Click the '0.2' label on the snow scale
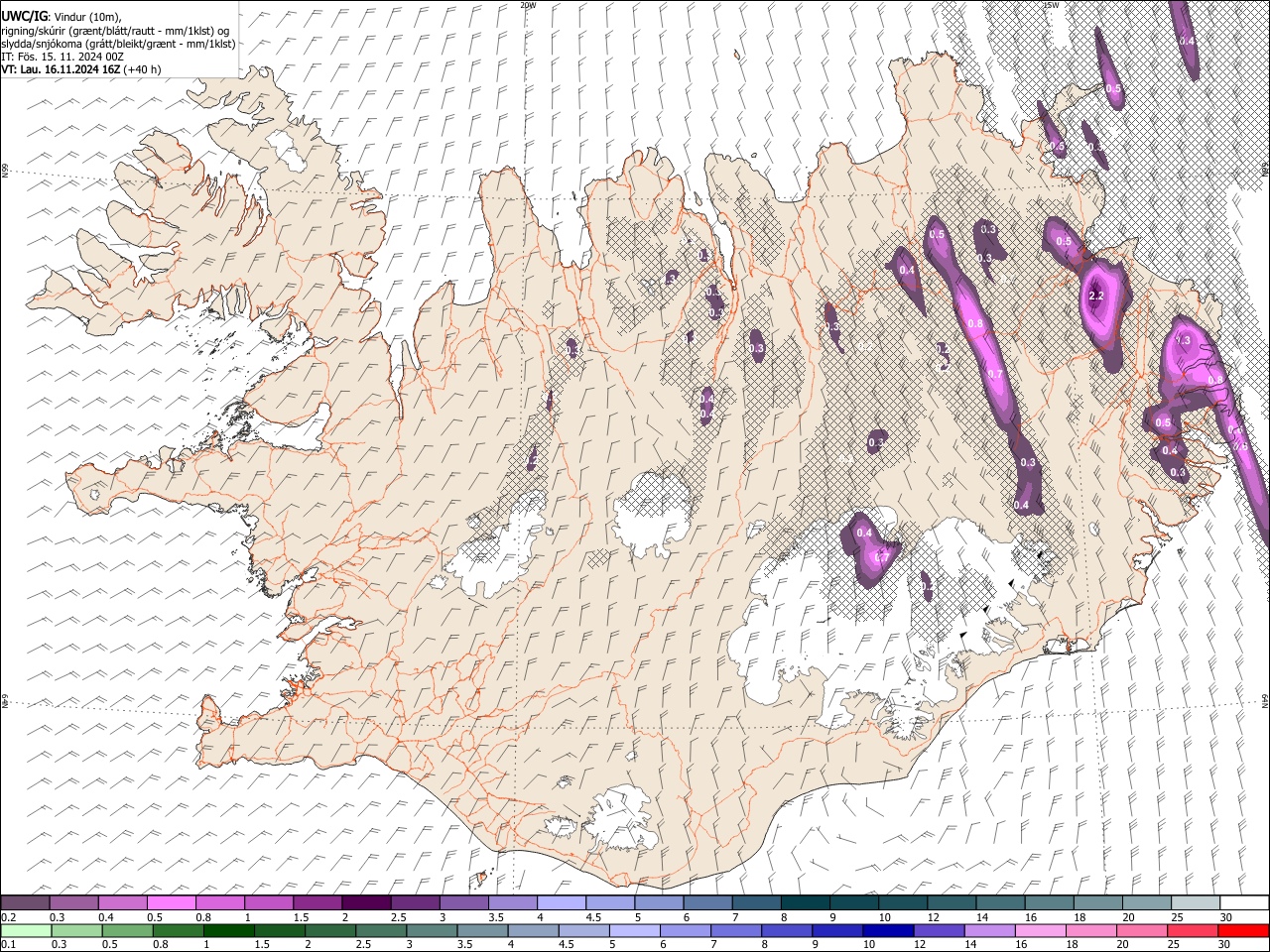This screenshot has height=952, width=1270. pos(8,917)
